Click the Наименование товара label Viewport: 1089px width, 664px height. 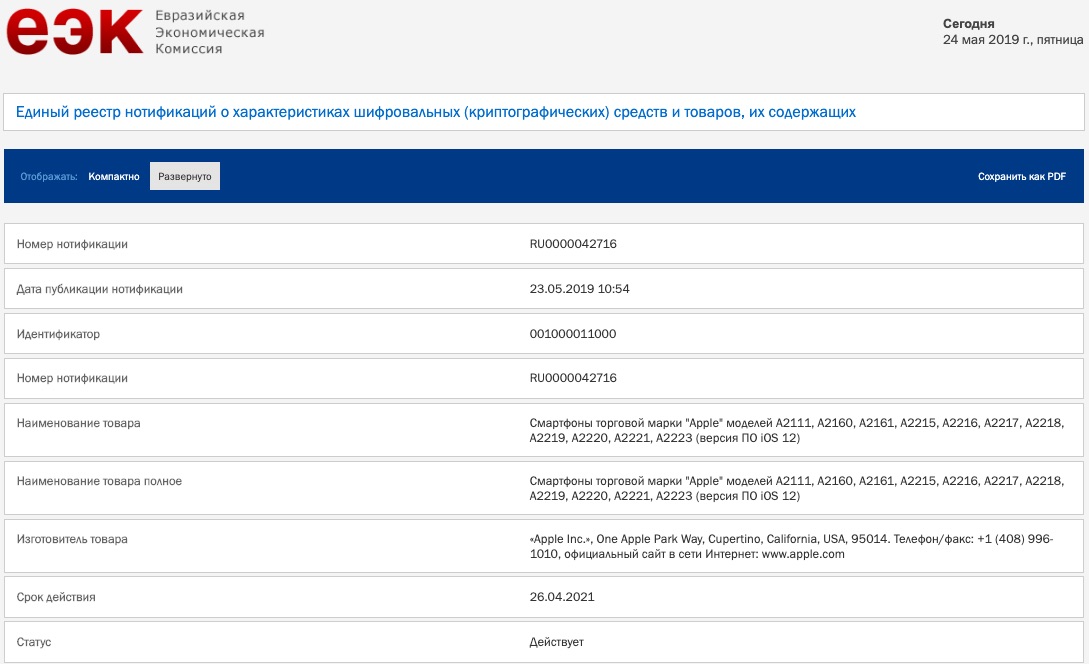point(78,423)
